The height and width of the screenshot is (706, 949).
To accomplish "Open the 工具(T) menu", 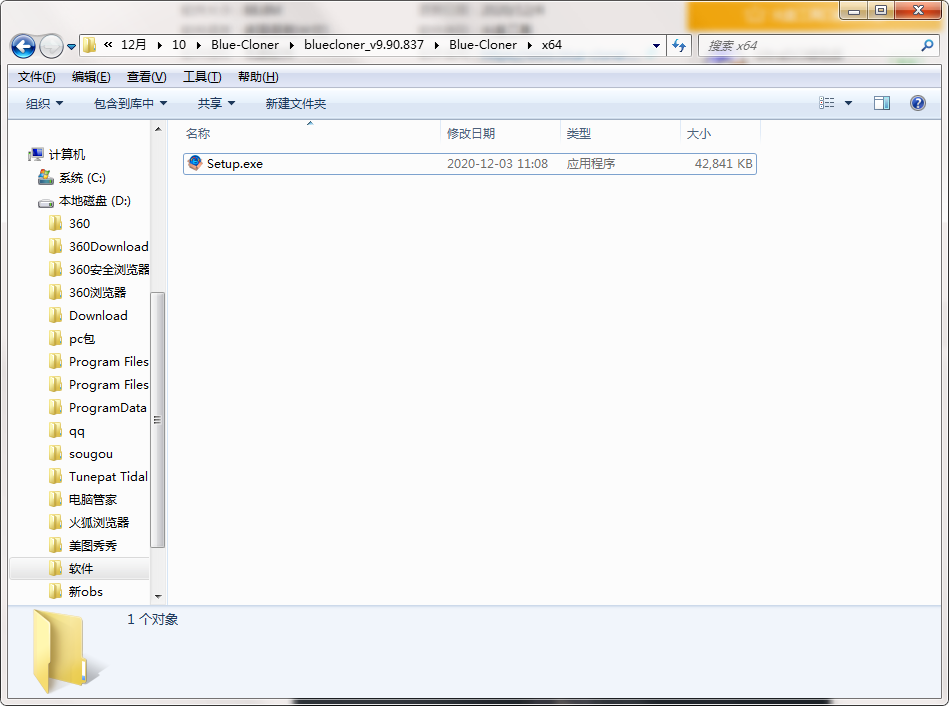I will click(x=202, y=77).
